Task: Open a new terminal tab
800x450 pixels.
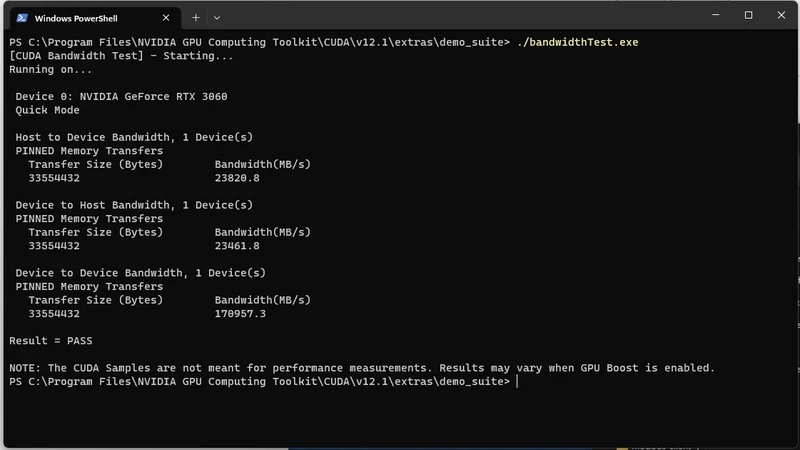Action: click(x=195, y=18)
